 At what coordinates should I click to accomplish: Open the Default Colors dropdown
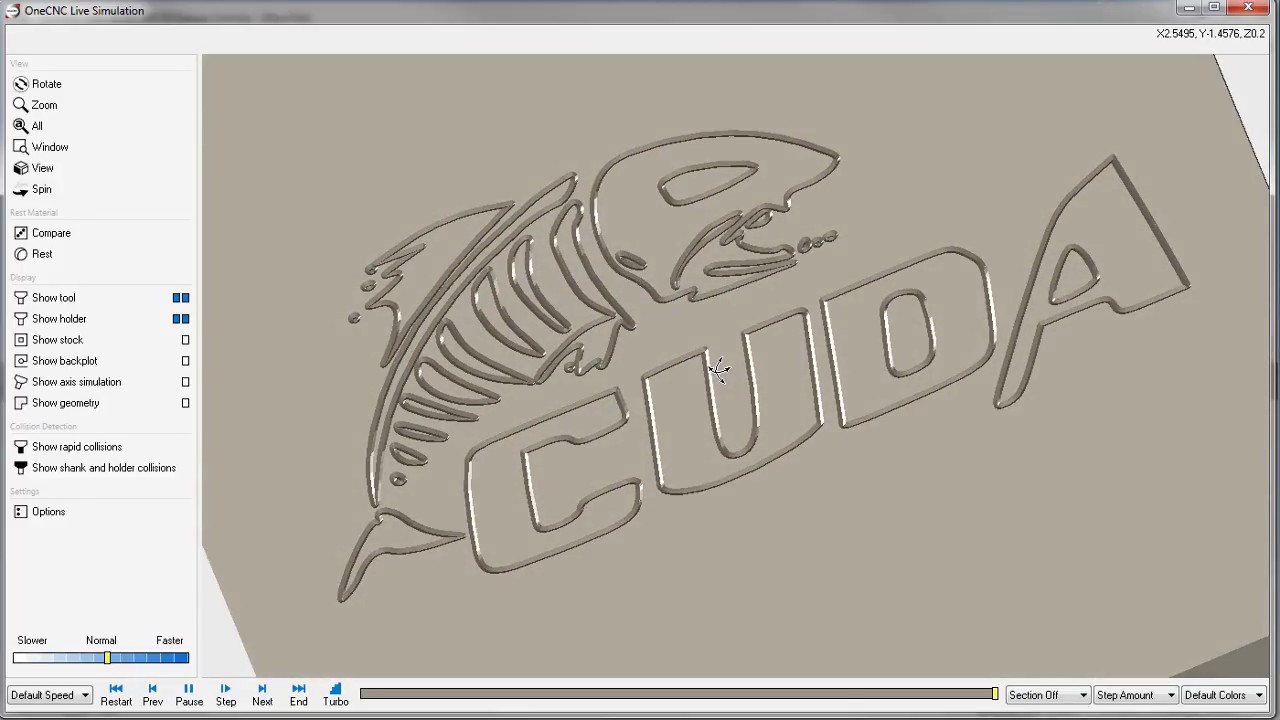tap(1223, 695)
